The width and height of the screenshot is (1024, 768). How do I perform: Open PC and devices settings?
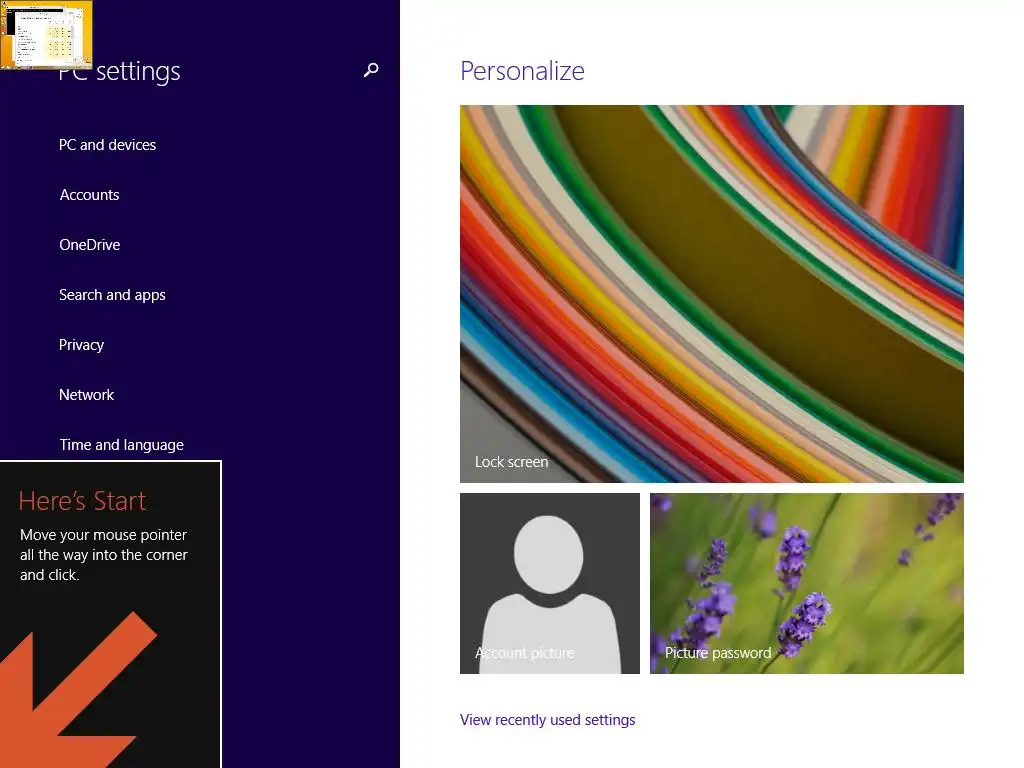click(x=108, y=145)
